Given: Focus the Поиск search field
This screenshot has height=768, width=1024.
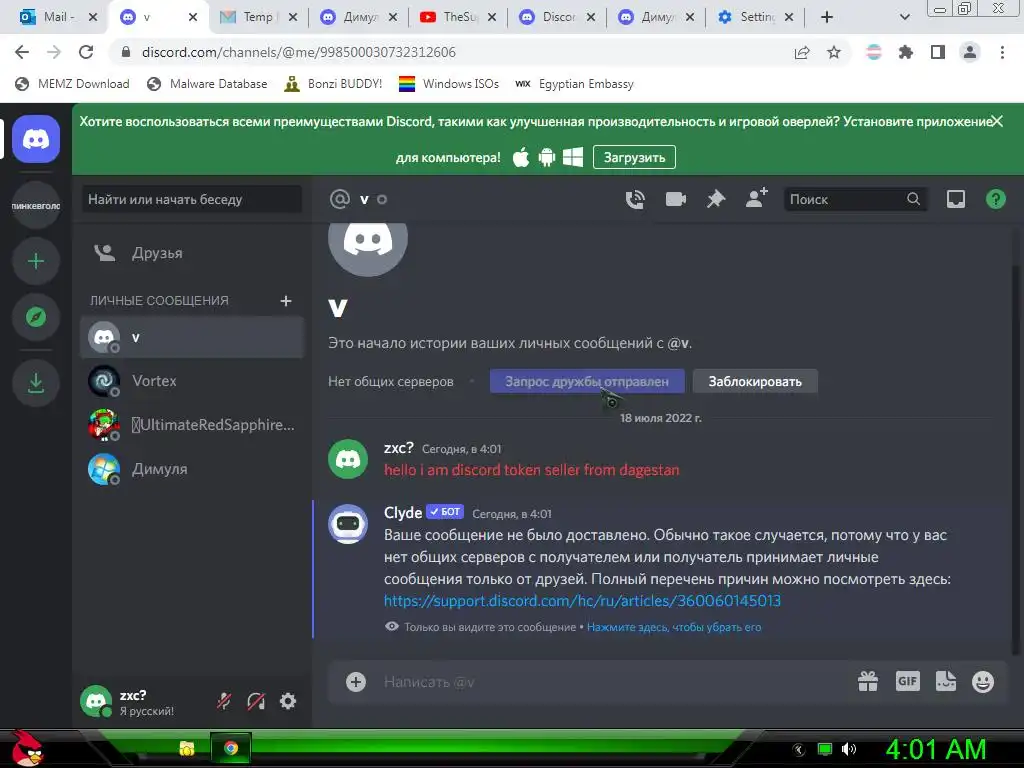Looking at the screenshot, I should (x=855, y=199).
